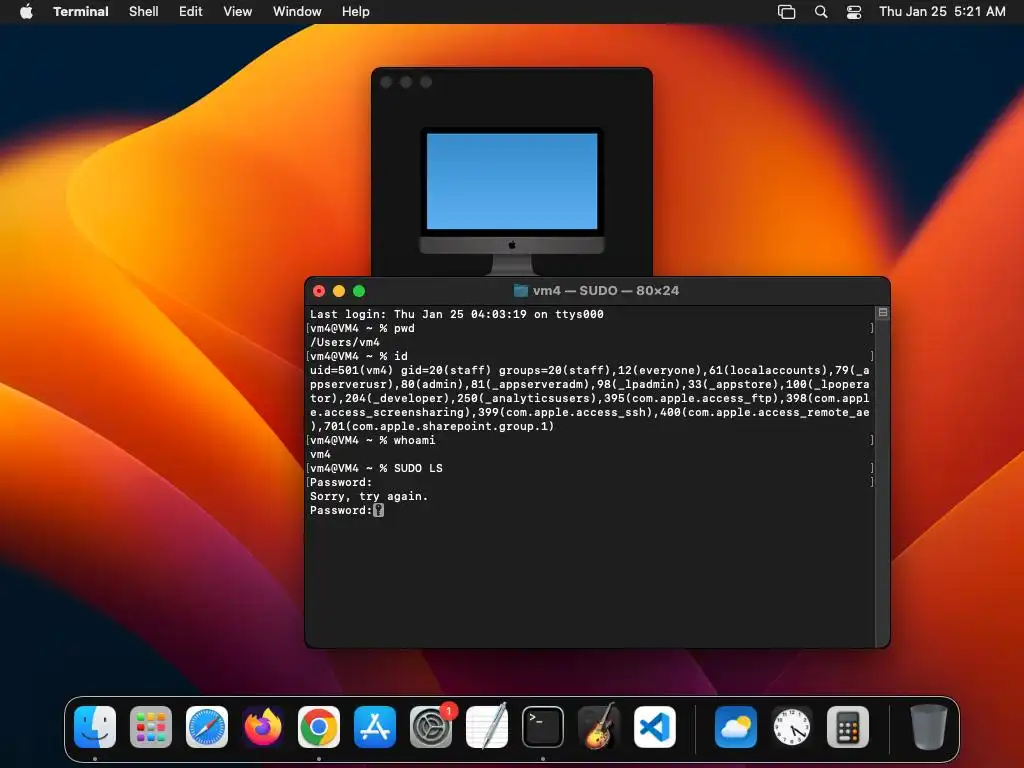Image resolution: width=1024 pixels, height=768 pixels.
Task: Open Calculator from the Dock
Action: tap(848, 727)
